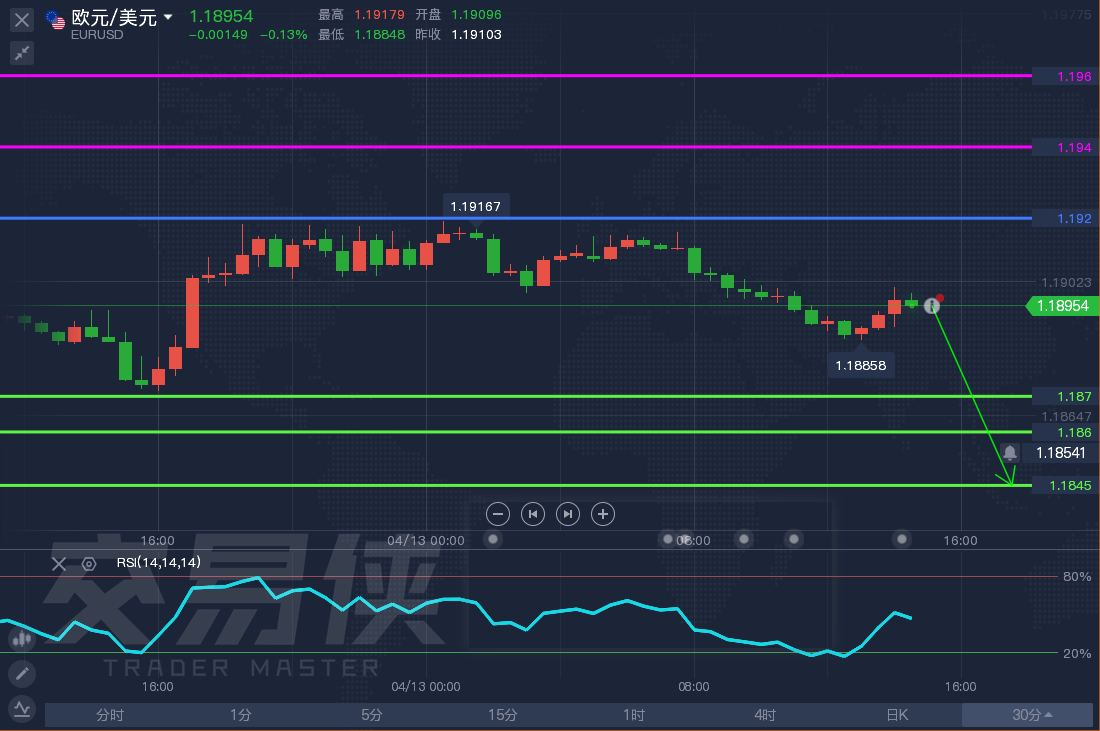
Task: Click the info marker at current price
Action: pos(932,306)
